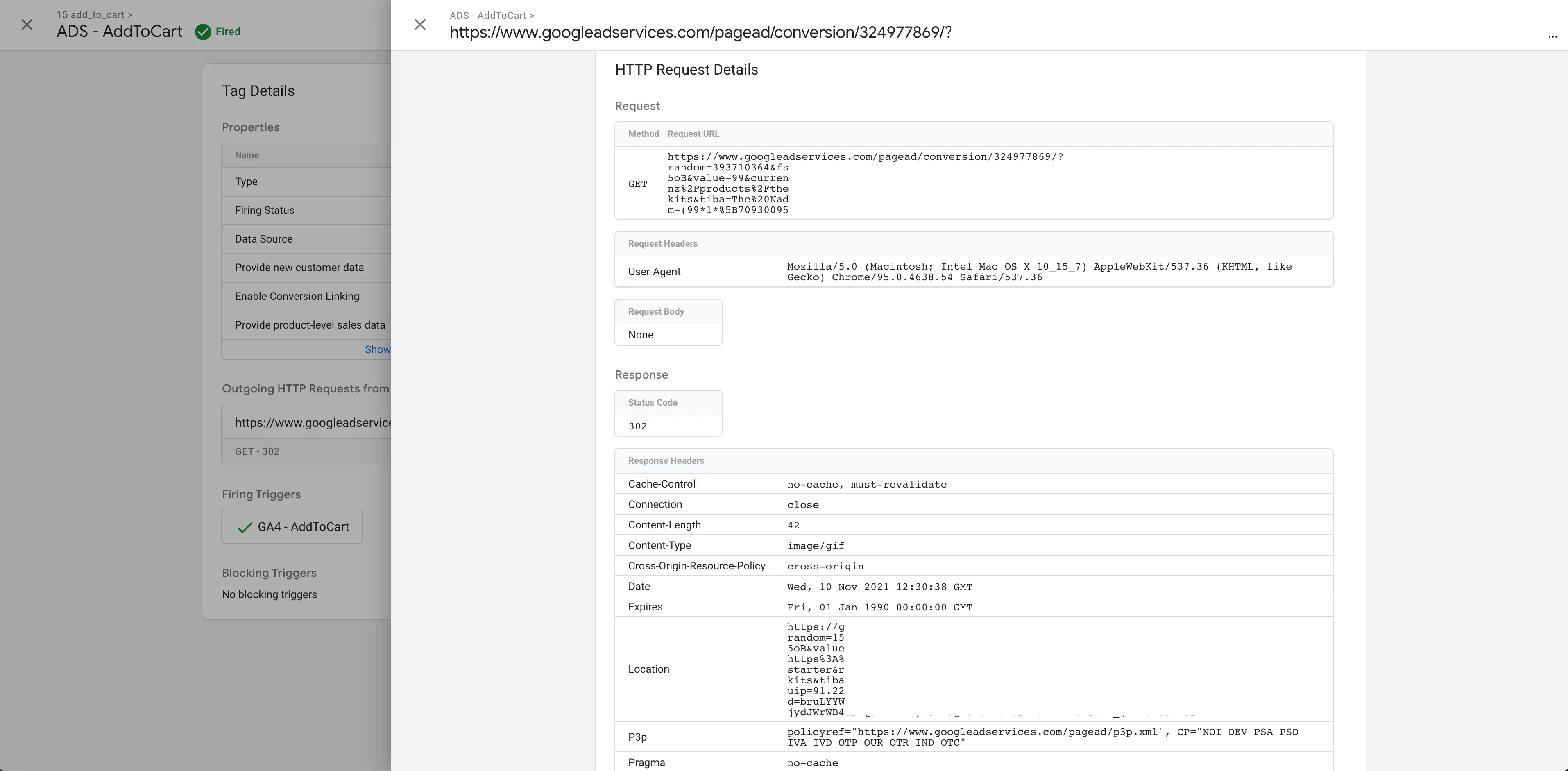Click the green Fired status checkmark icon
The image size is (1568, 771).
pyautogui.click(x=203, y=32)
